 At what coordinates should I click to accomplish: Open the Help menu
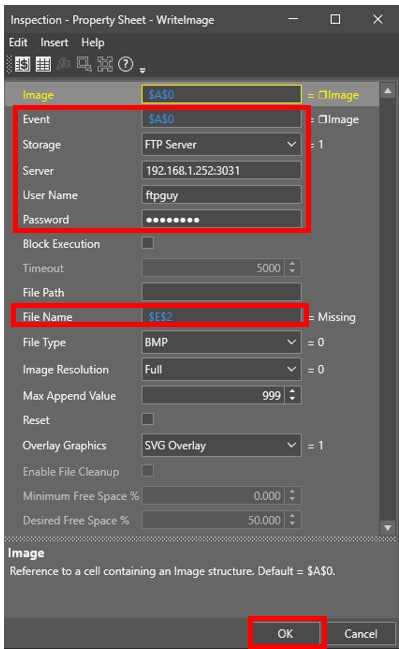(x=93, y=42)
